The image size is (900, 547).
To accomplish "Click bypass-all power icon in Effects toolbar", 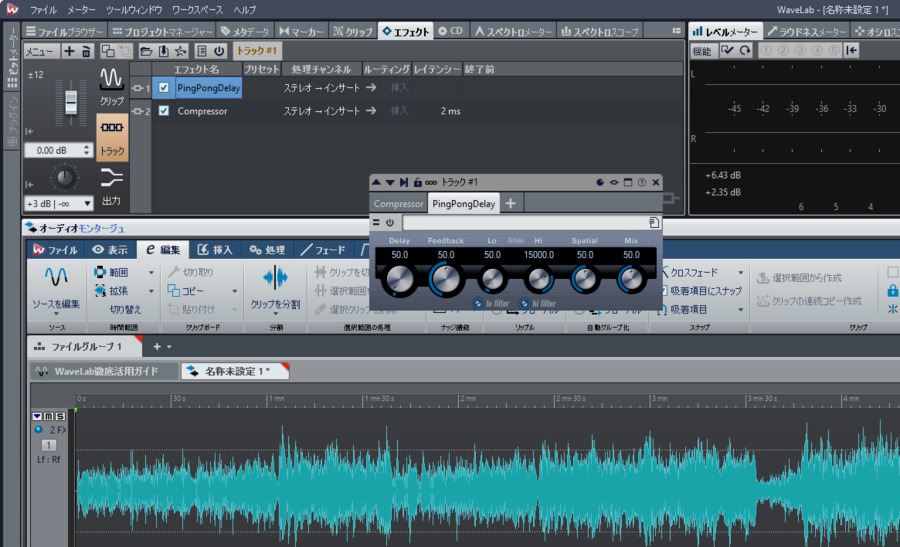I will [x=219, y=51].
